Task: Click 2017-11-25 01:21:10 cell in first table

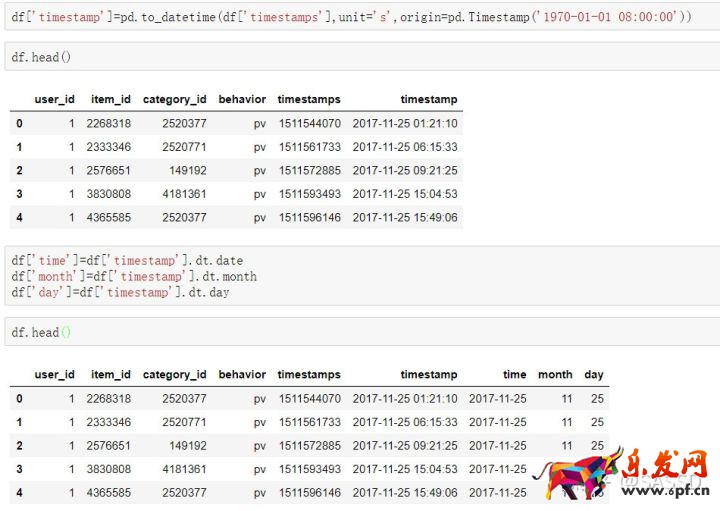Action: [x=405, y=123]
